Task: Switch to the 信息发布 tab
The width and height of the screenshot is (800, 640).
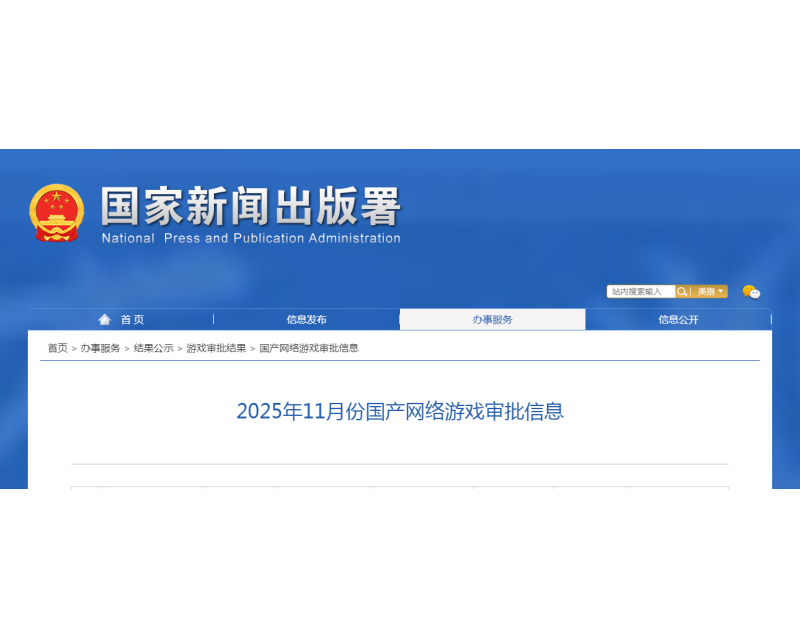Action: [307, 319]
